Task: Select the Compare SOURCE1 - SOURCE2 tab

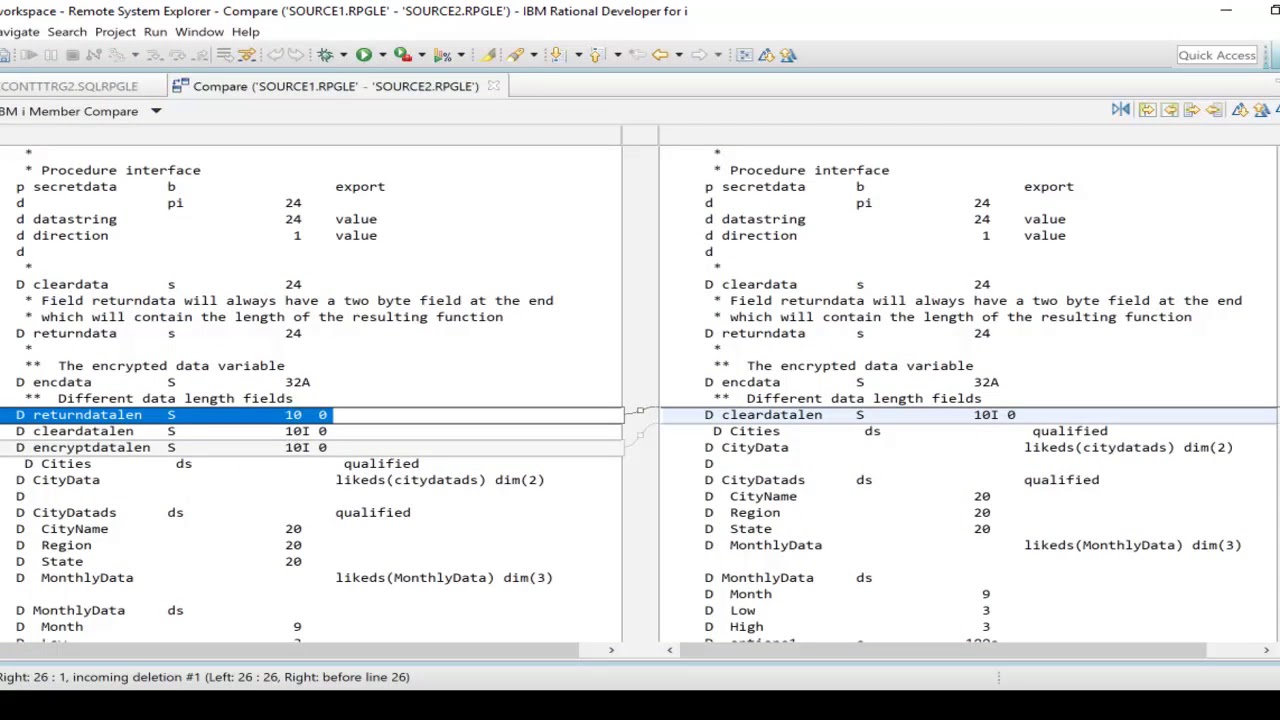Action: [336, 86]
